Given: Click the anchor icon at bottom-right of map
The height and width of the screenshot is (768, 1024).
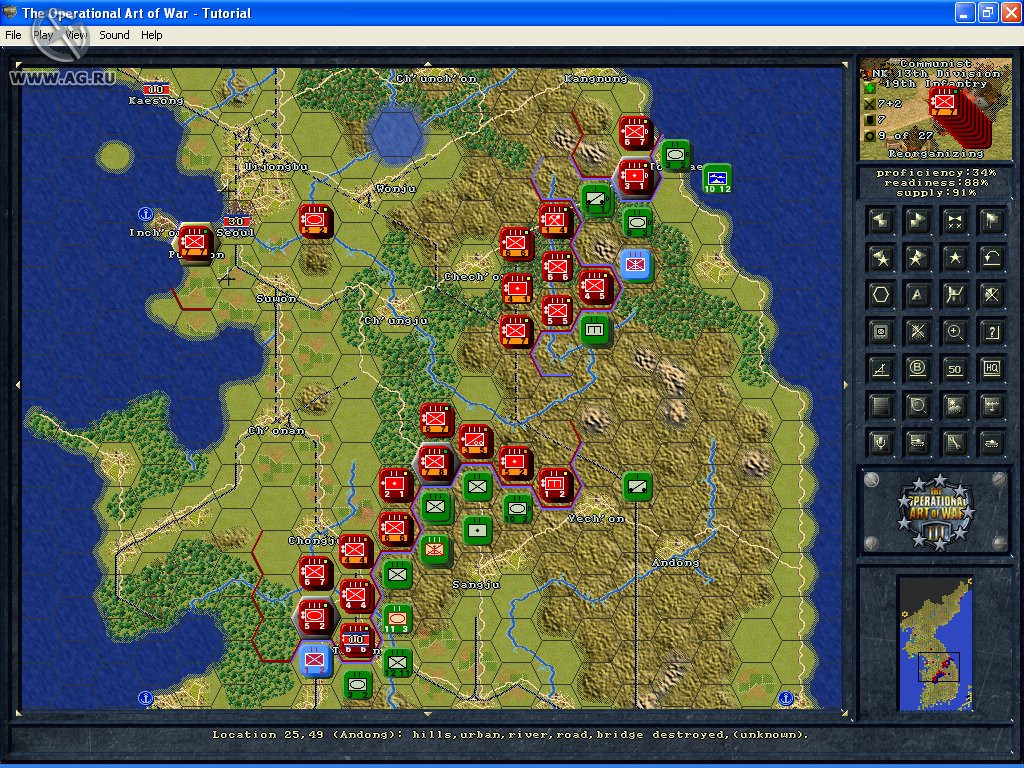Looking at the screenshot, I should point(786,698).
